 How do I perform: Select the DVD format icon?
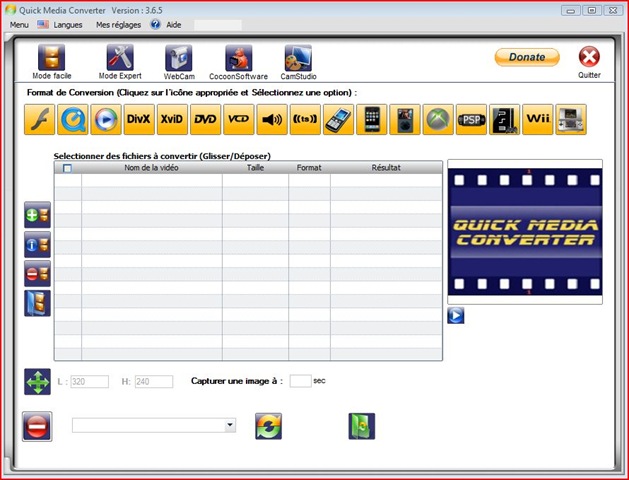pyautogui.click(x=205, y=119)
